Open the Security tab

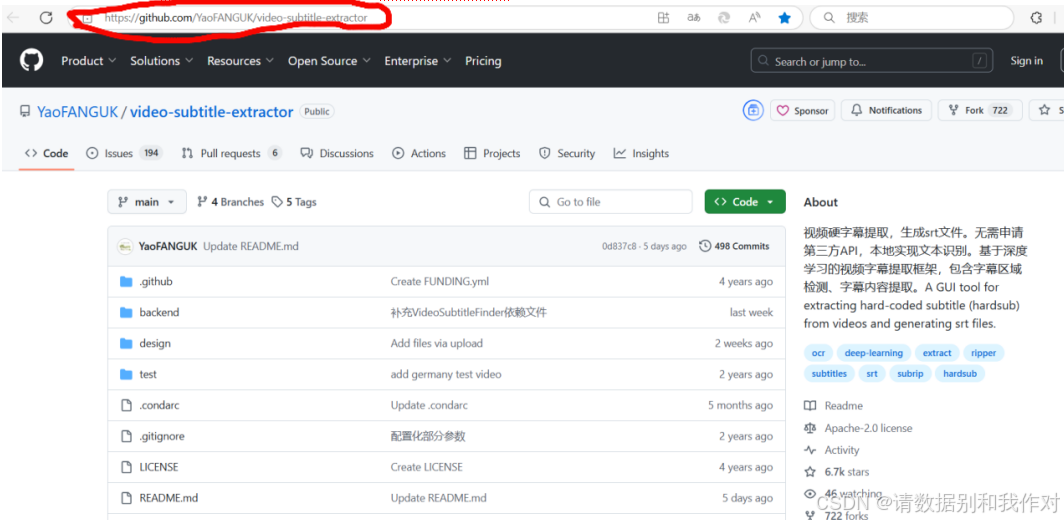567,153
